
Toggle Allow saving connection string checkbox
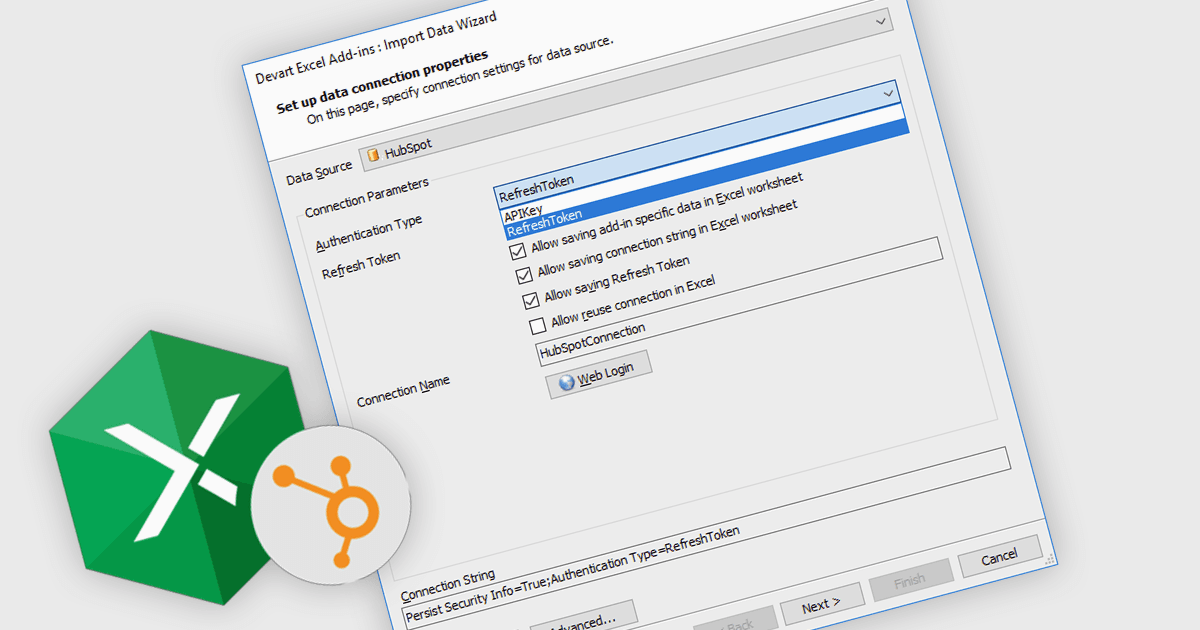pos(524,275)
